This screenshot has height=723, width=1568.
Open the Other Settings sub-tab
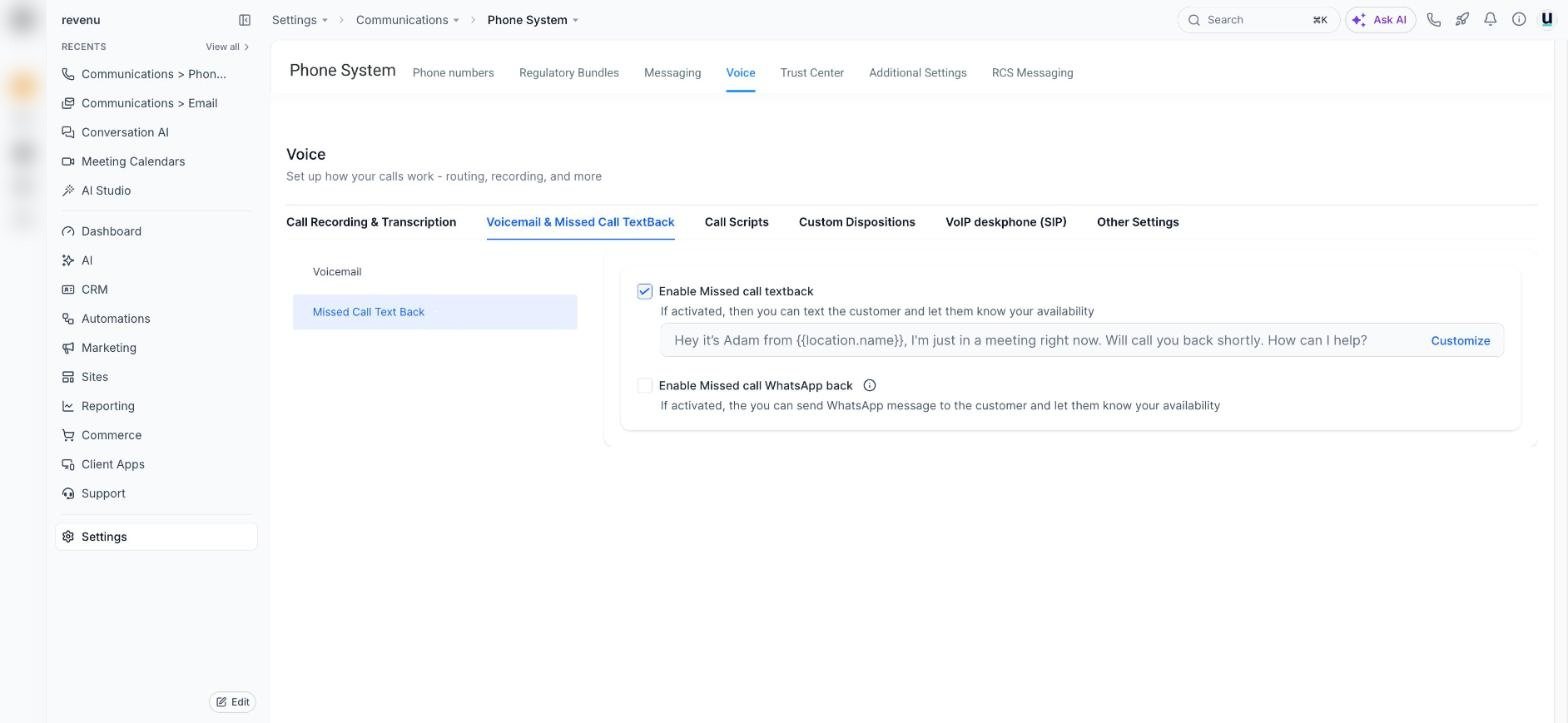click(1138, 222)
